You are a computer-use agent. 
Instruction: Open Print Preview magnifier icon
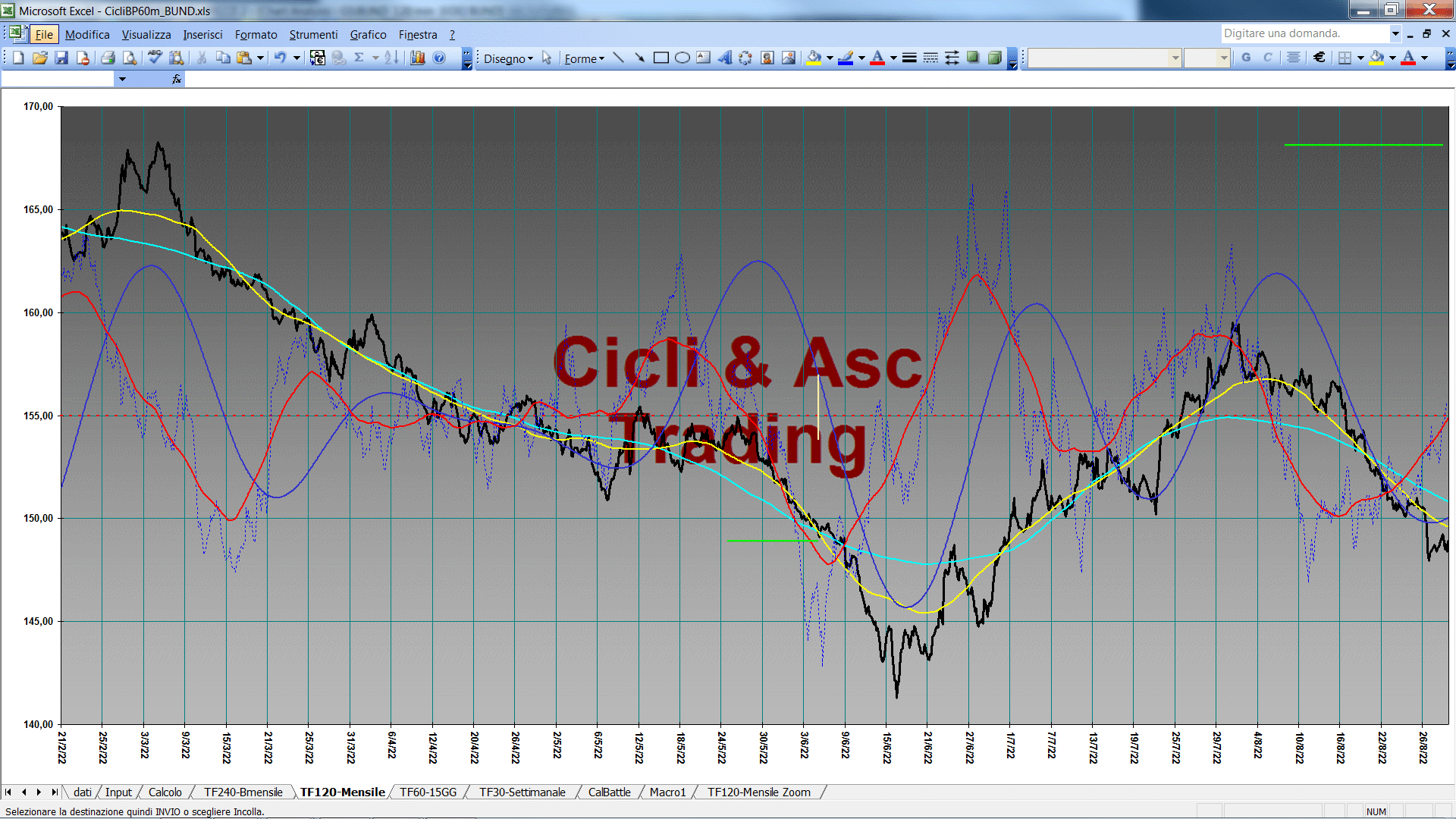pos(130,58)
